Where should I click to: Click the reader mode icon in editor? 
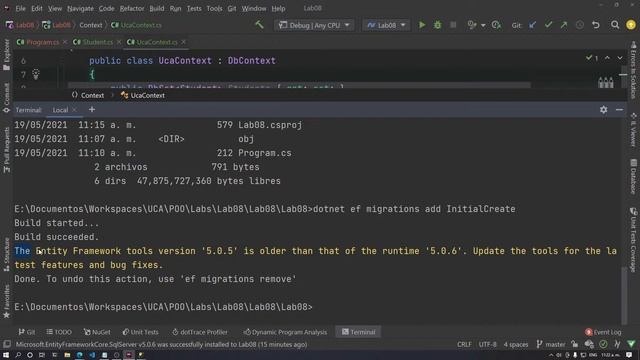click(x=606, y=82)
